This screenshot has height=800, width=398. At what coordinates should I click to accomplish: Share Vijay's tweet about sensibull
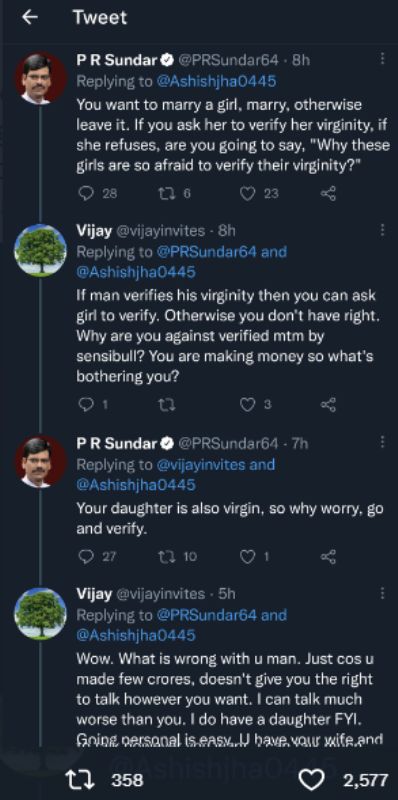click(328, 405)
